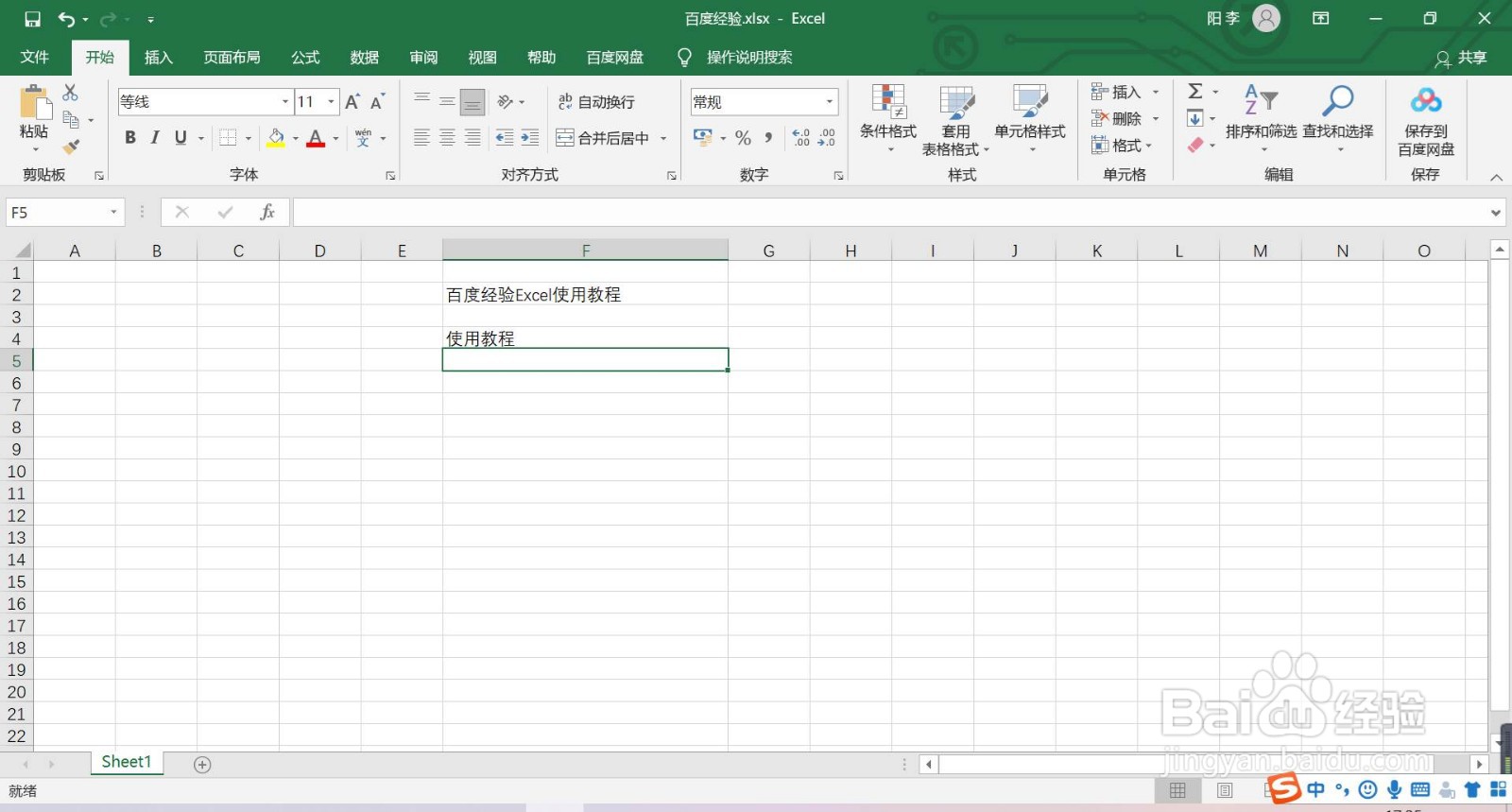
Task: Open the font name 等线 dropdown
Action: click(285, 101)
